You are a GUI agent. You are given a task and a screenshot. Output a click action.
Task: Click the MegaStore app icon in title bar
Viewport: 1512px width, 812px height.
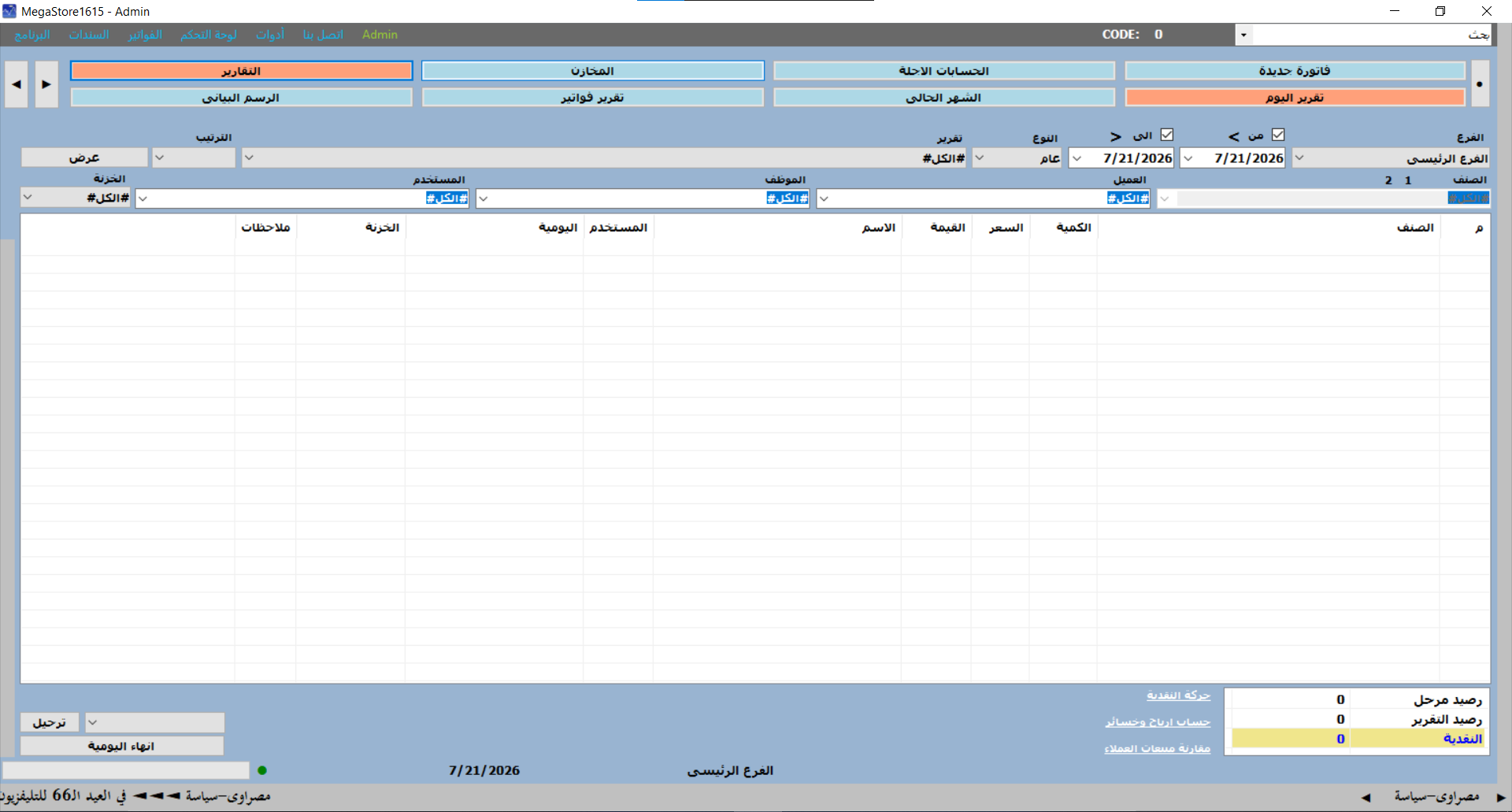(9, 11)
